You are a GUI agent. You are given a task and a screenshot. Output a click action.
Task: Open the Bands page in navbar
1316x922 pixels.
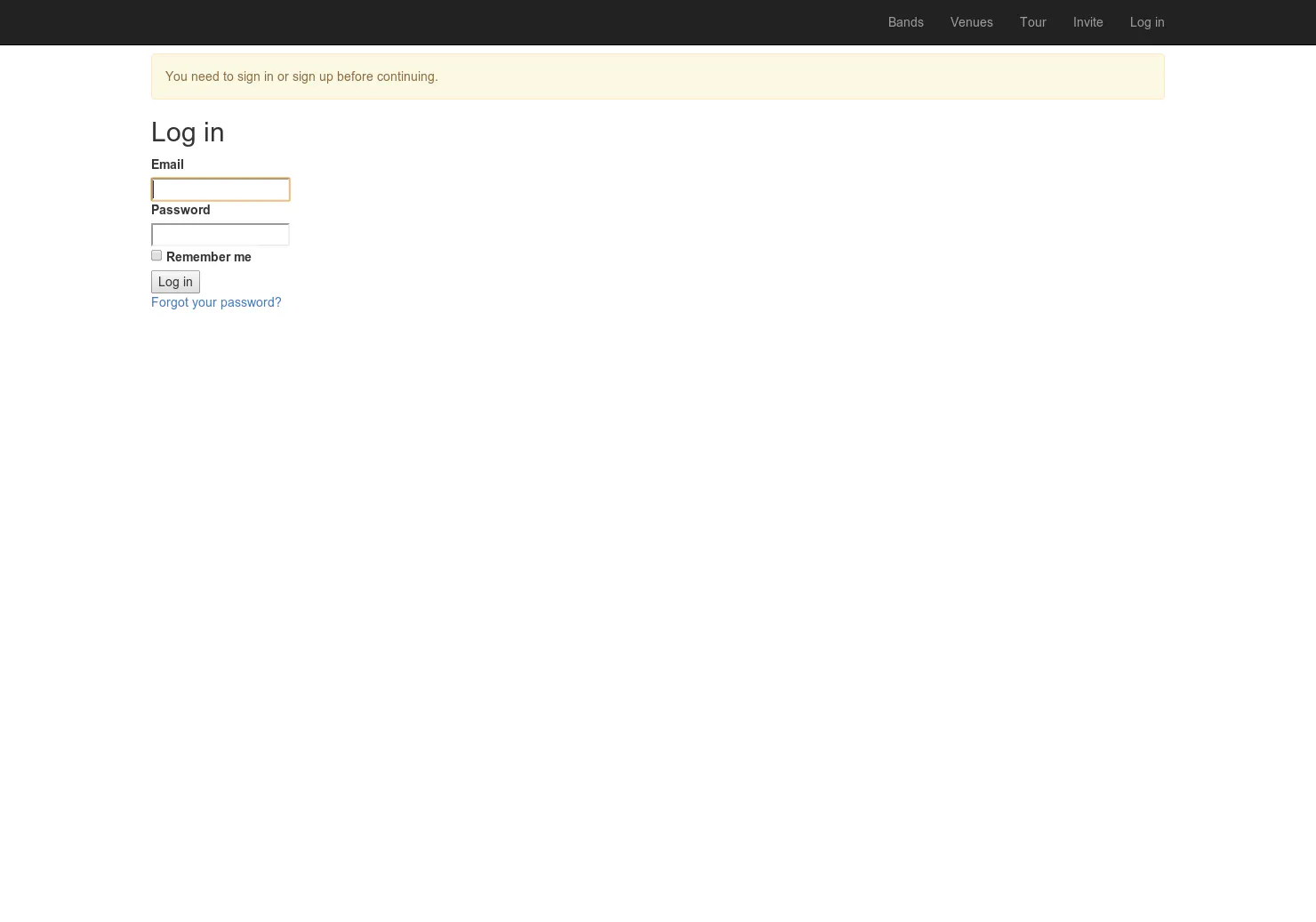click(905, 22)
